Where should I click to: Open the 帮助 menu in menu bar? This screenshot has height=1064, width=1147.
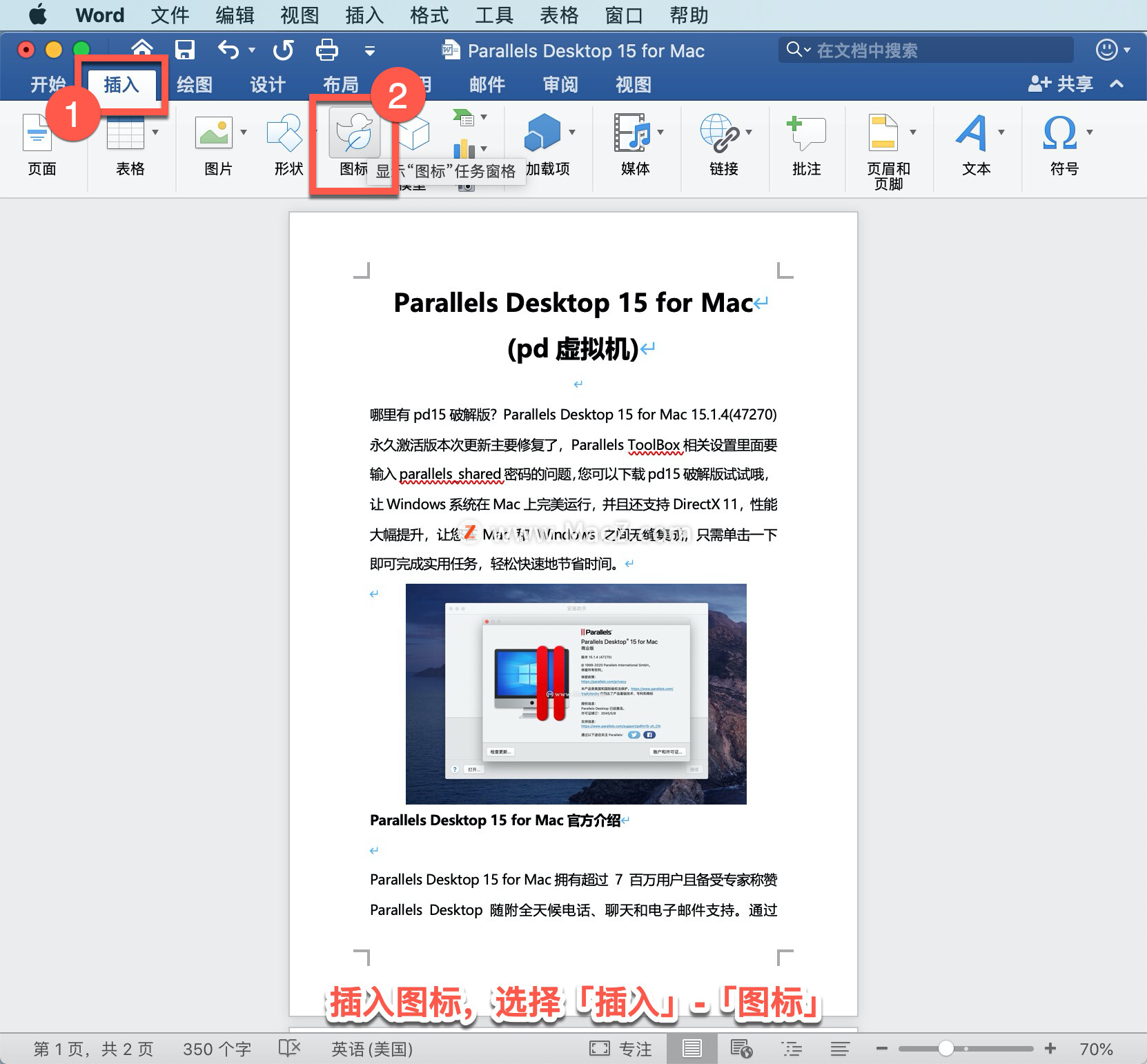tap(689, 15)
